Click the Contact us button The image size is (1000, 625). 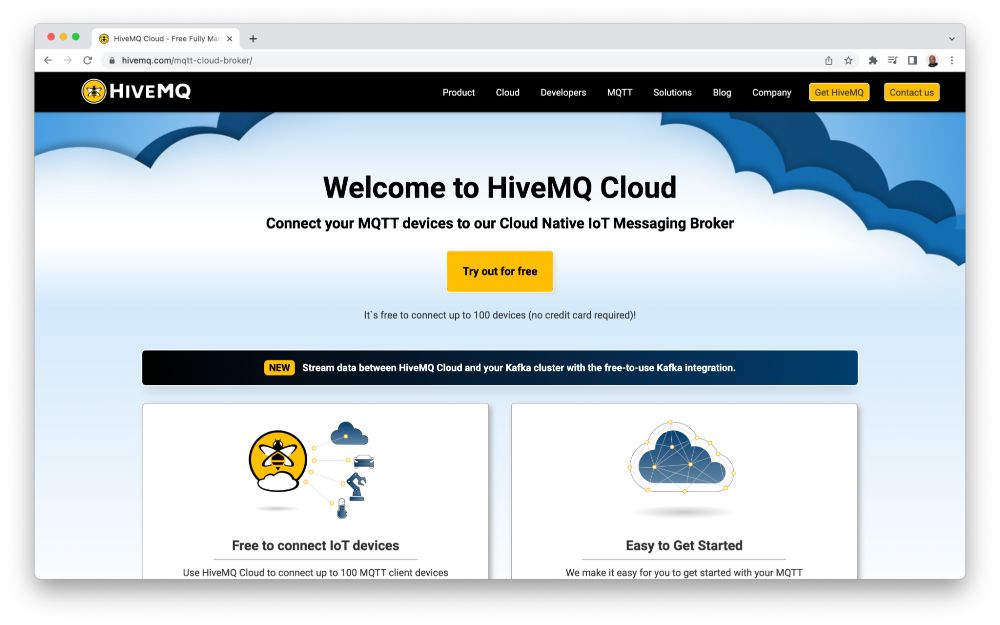[x=911, y=92]
